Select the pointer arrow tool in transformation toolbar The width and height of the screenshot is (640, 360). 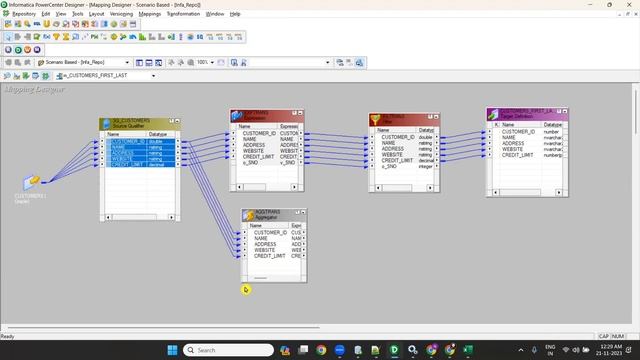click(8, 37)
